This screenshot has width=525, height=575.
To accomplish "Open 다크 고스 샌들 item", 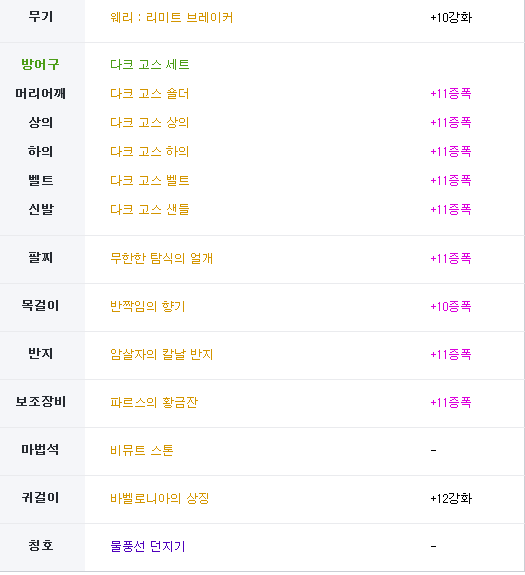I will [x=150, y=209].
